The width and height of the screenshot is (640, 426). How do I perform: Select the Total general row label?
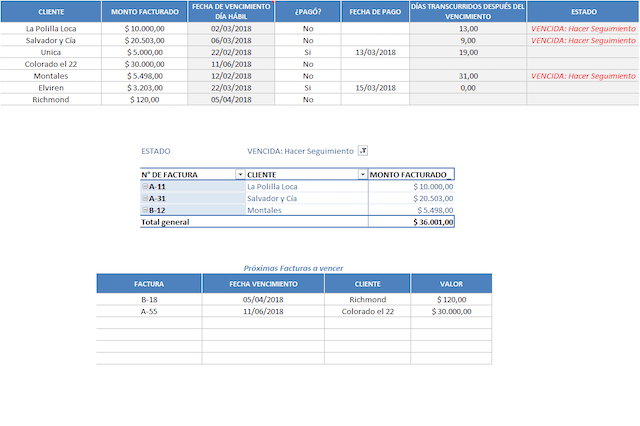pyautogui.click(x=165, y=222)
